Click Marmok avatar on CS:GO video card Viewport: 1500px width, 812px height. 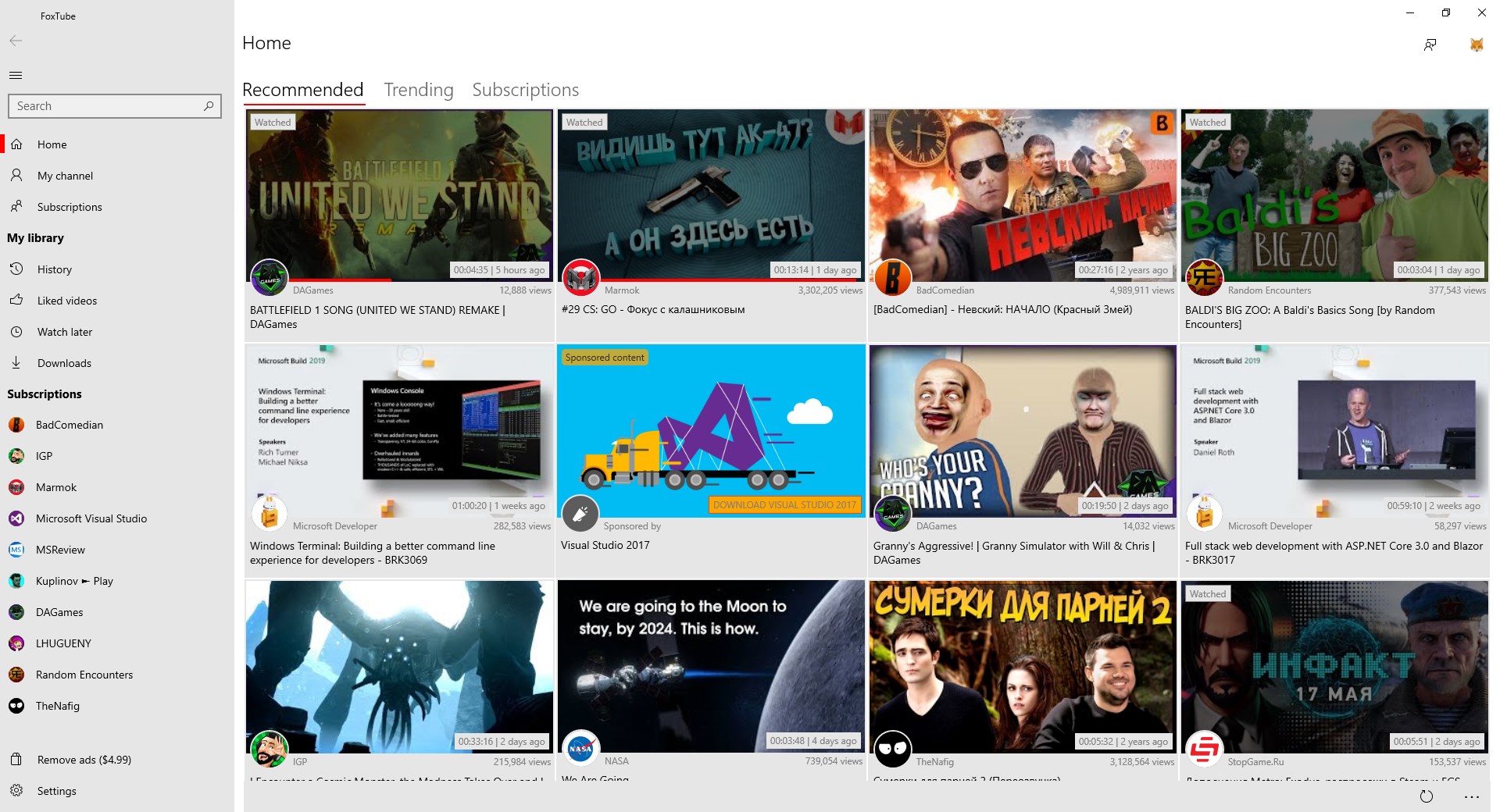pyautogui.click(x=580, y=278)
